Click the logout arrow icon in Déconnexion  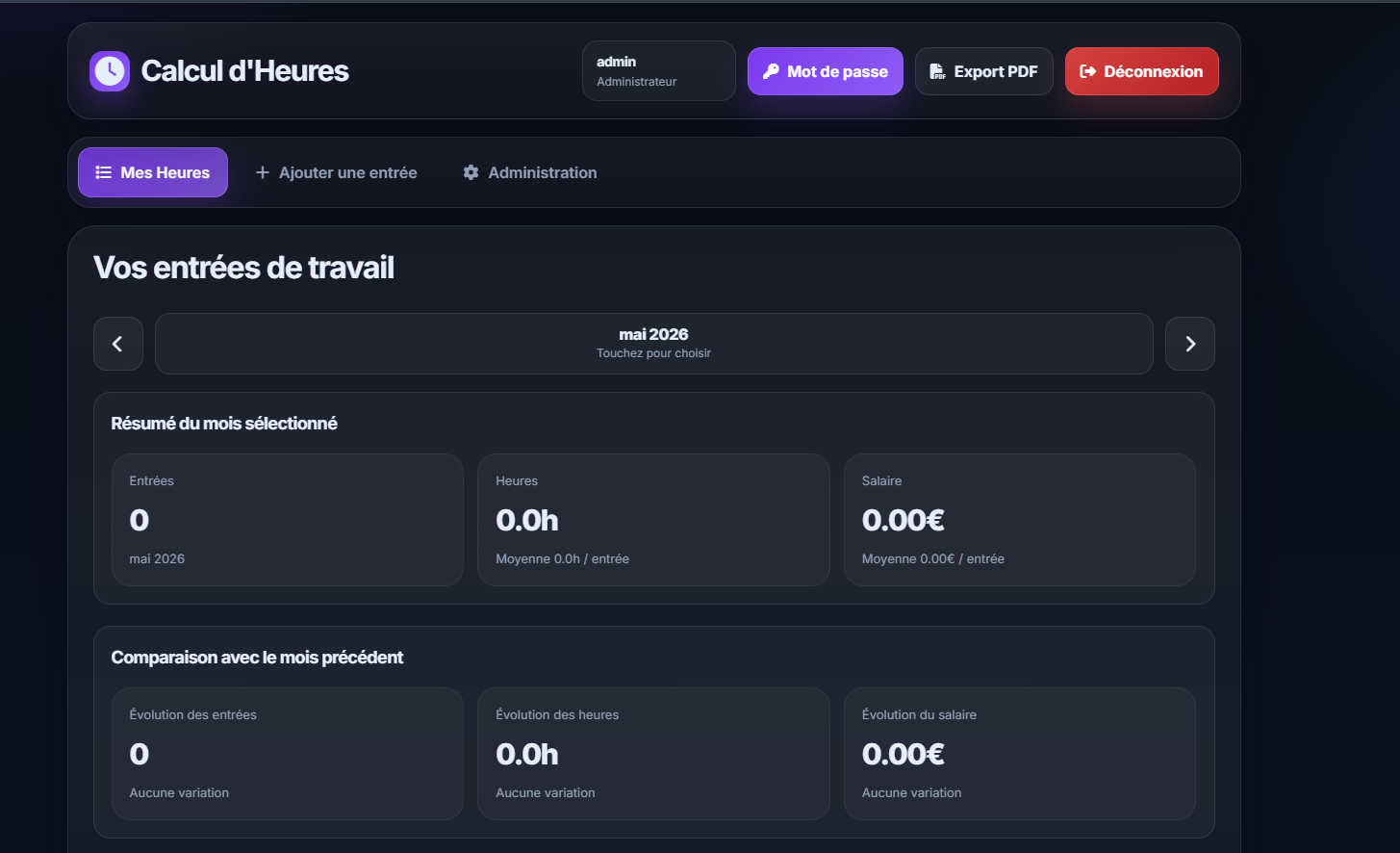point(1088,71)
